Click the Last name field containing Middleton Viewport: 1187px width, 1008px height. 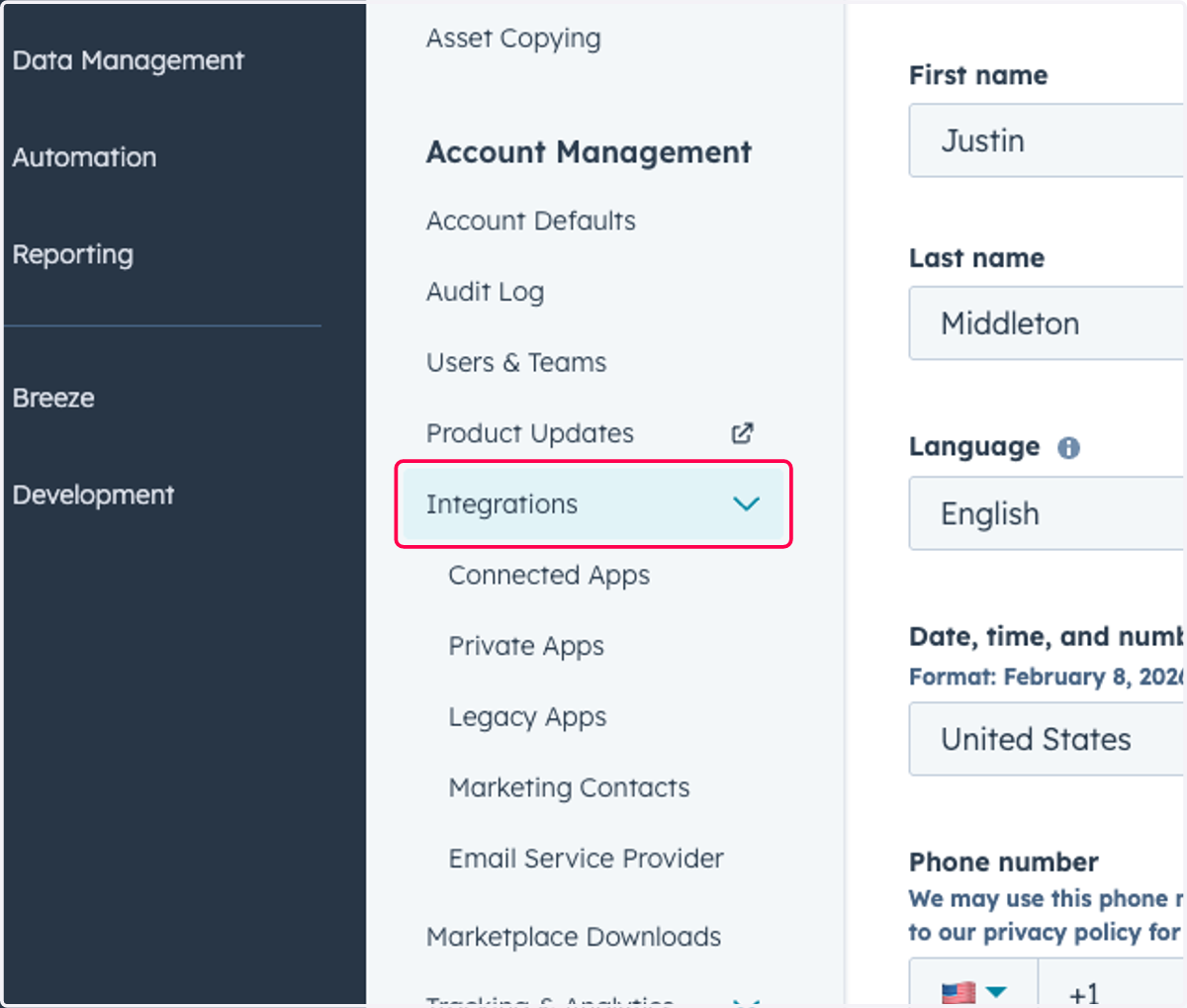click(x=1047, y=323)
